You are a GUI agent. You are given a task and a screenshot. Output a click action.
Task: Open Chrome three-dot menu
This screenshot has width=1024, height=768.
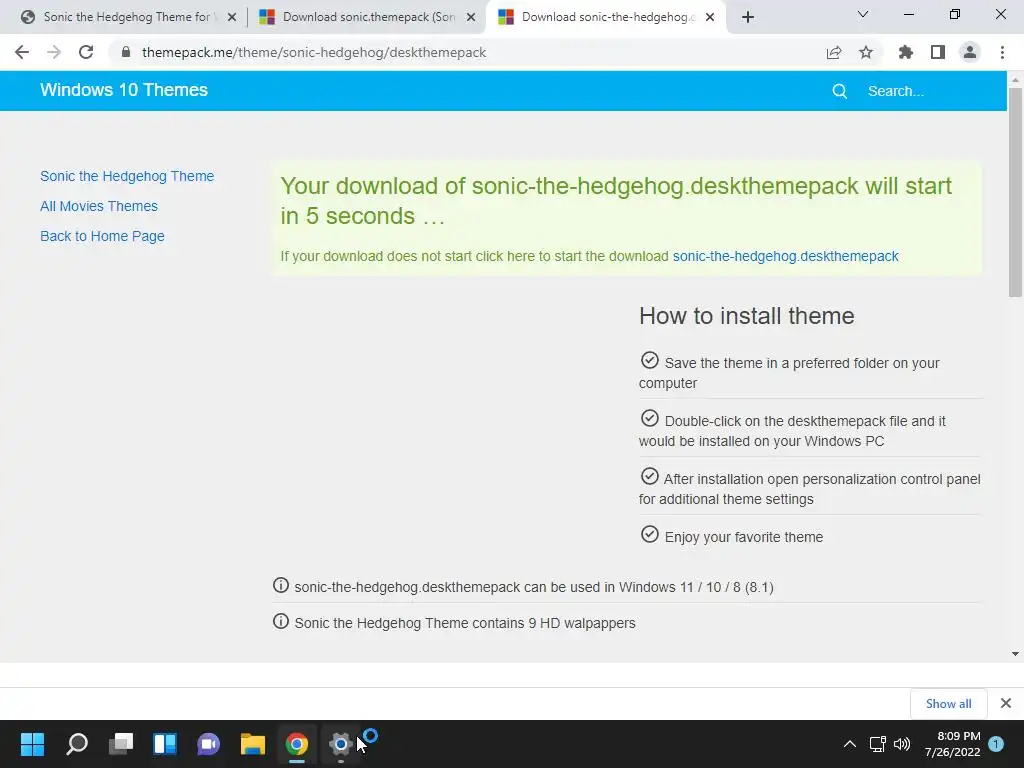[x=1002, y=52]
